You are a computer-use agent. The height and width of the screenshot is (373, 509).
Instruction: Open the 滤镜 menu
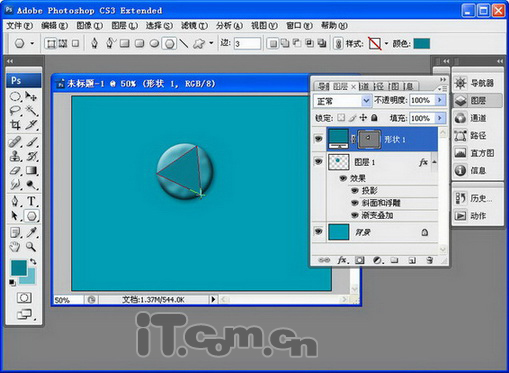194,25
